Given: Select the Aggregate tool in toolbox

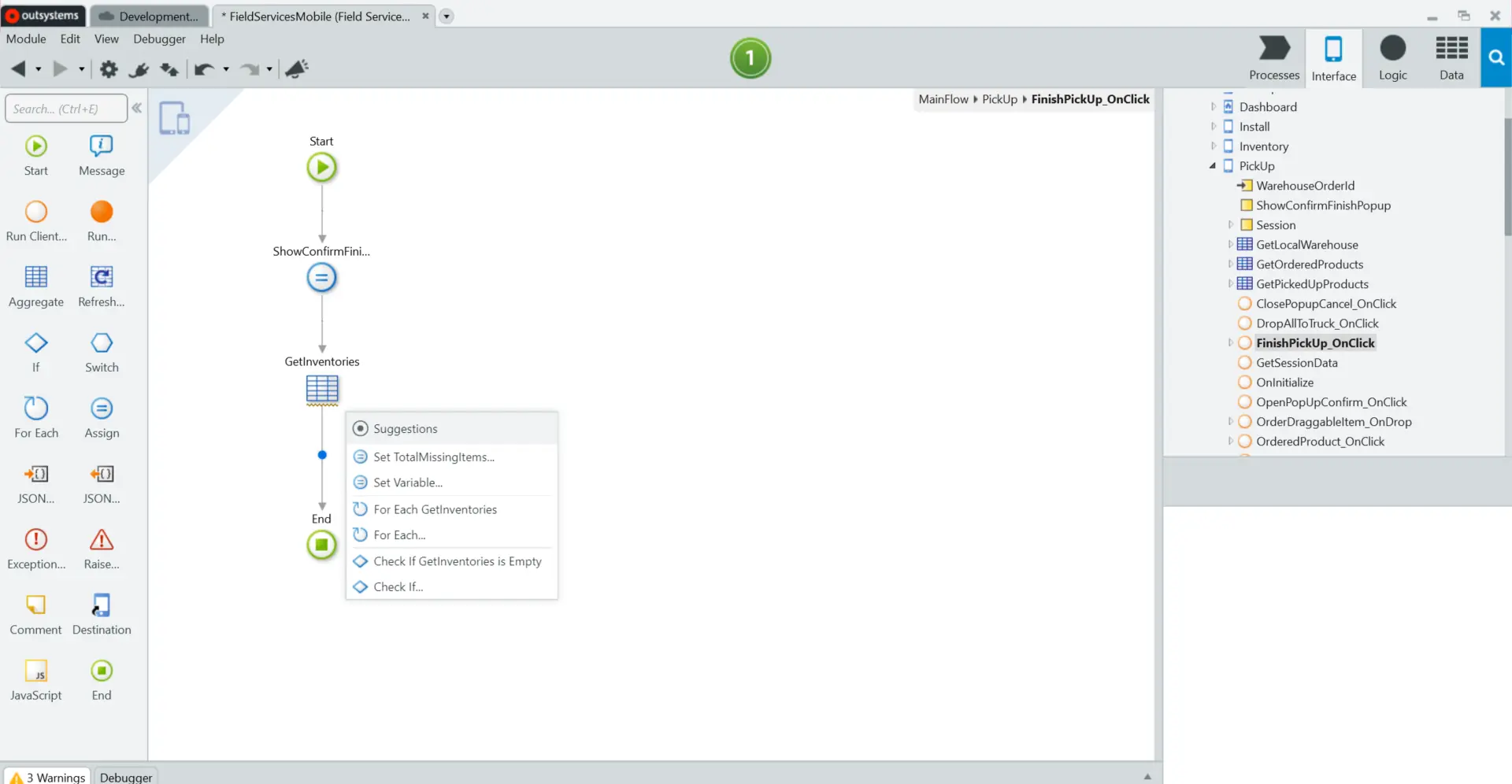Looking at the screenshot, I should (36, 278).
